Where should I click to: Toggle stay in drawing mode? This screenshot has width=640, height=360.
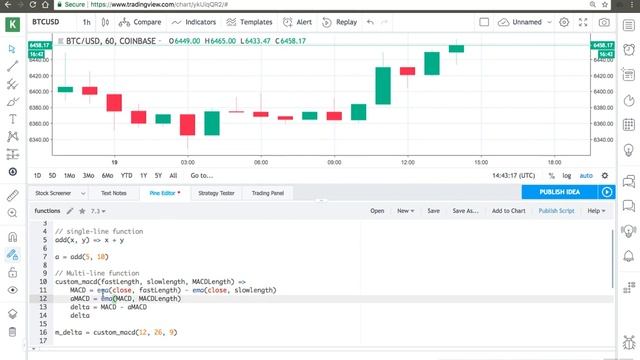point(12,255)
